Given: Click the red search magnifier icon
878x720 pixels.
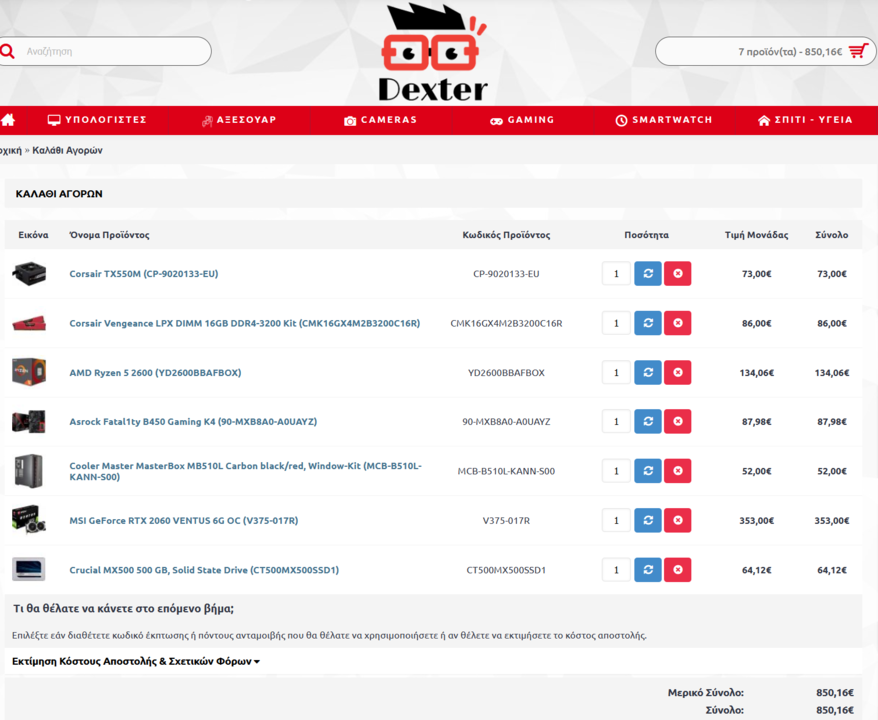Looking at the screenshot, I should click(x=7, y=52).
